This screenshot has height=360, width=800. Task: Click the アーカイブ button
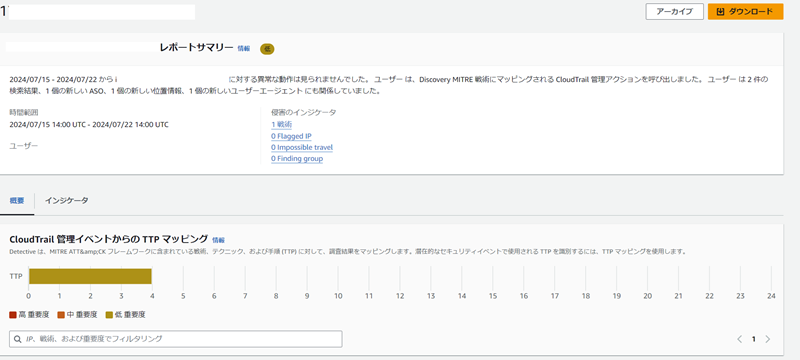click(674, 12)
